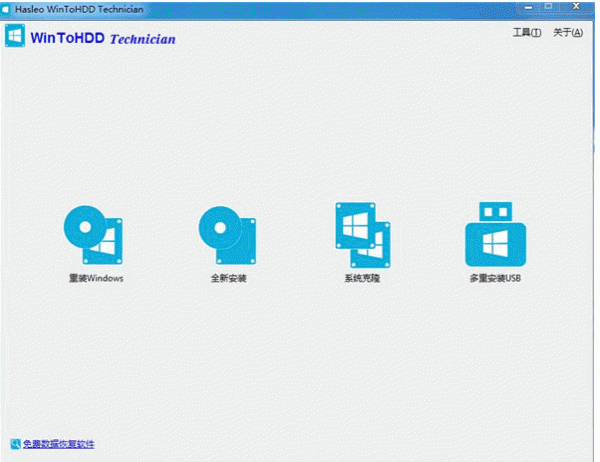The width and height of the screenshot is (600, 462).
Task: Select the 全新安装 label
Action: click(228, 278)
